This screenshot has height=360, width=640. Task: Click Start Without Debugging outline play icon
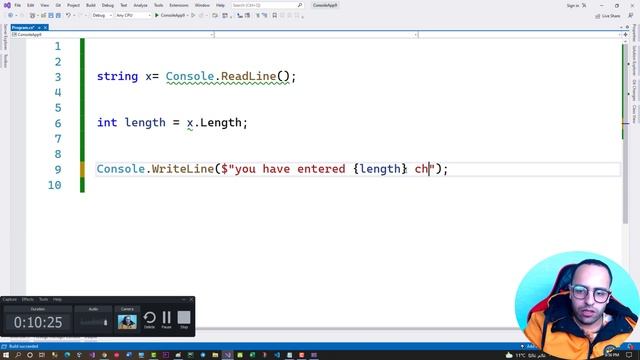click(193, 15)
